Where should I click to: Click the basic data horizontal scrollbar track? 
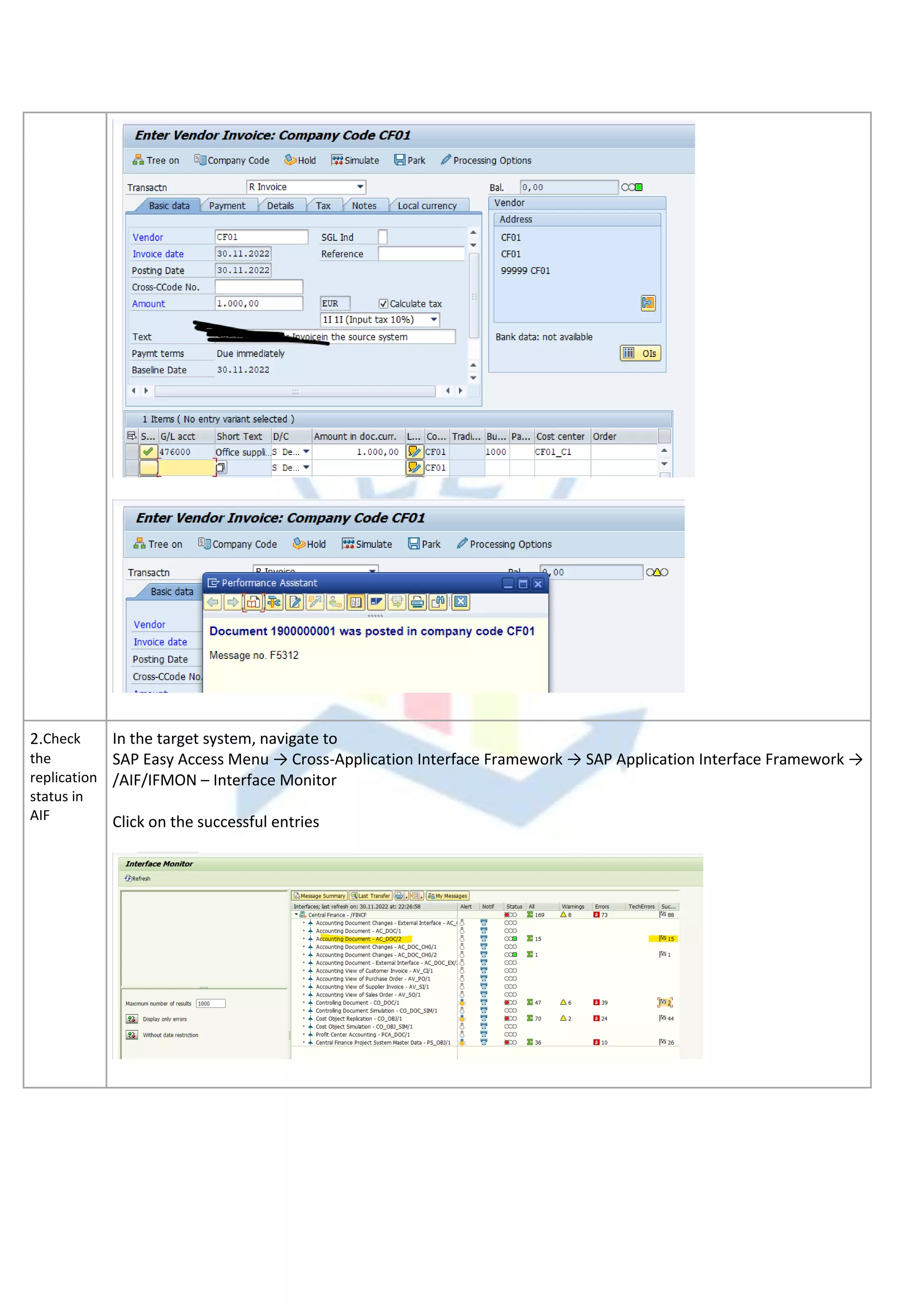[295, 391]
